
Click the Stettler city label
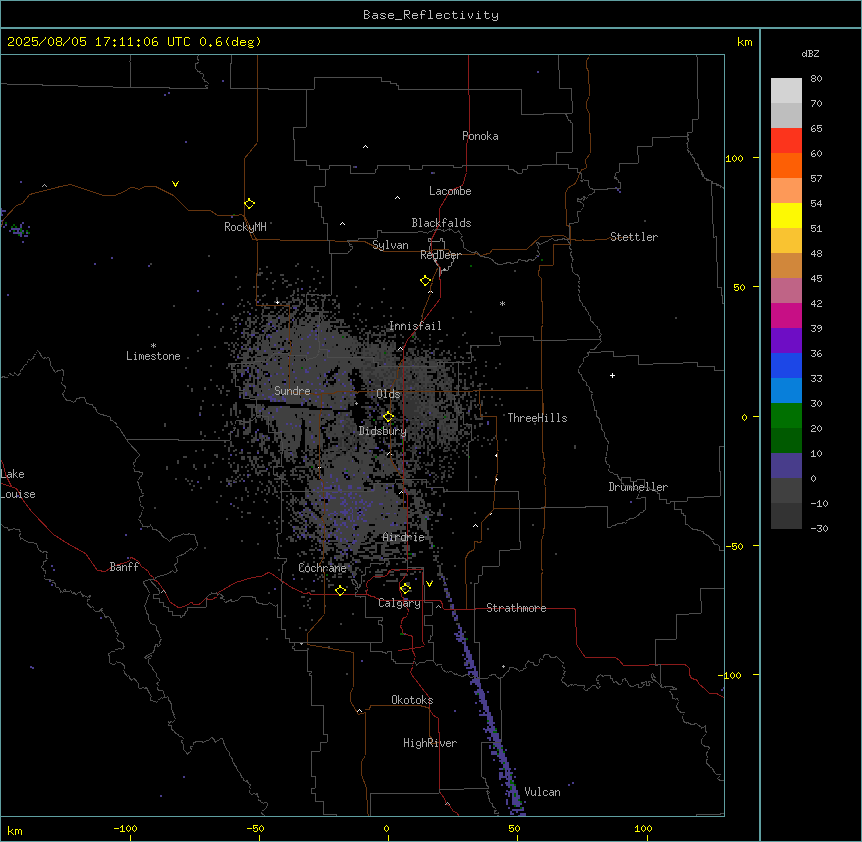634,237
